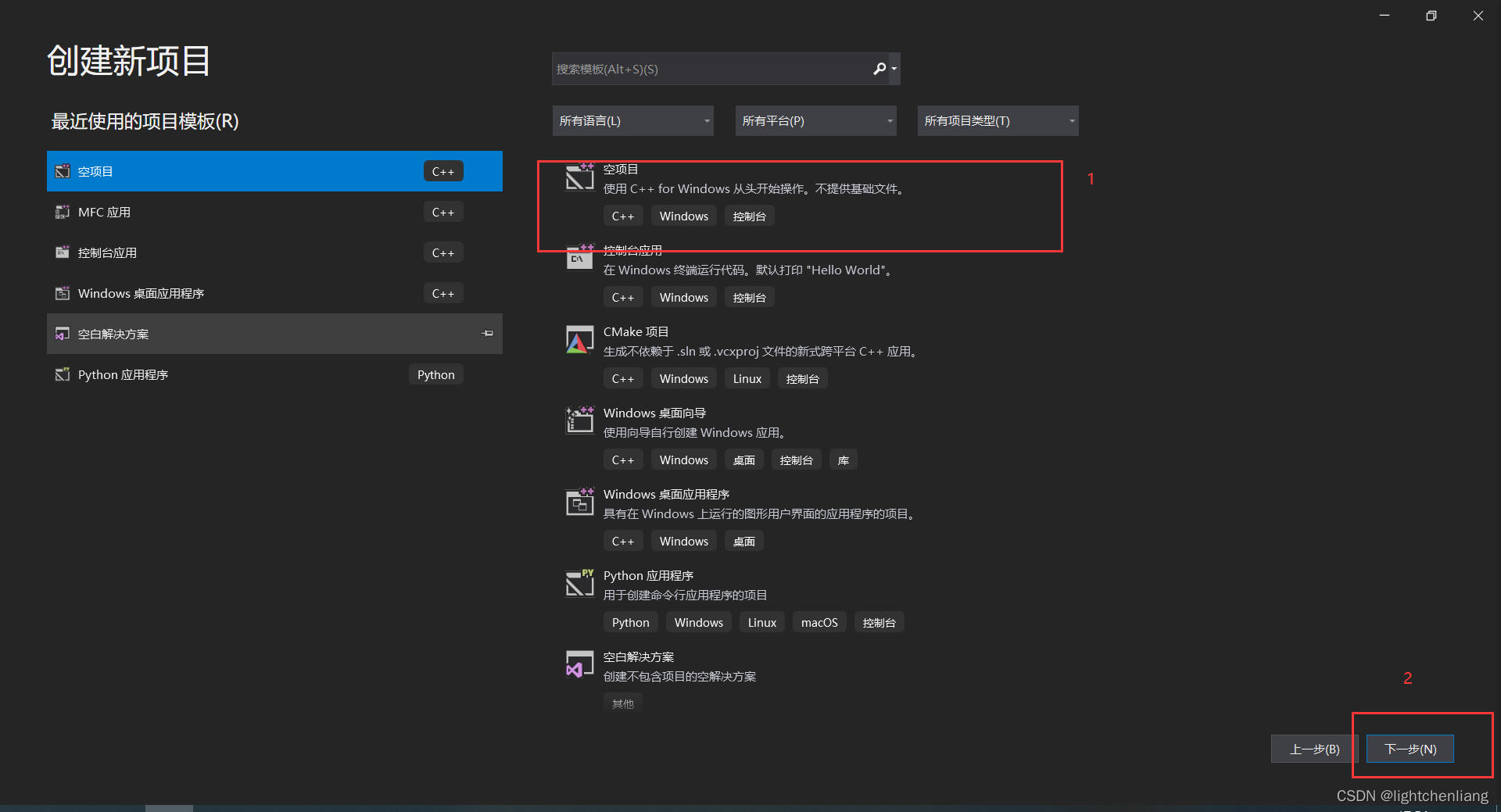1501x812 pixels.
Task: Select recent template 控制台应用
Action: [x=274, y=252]
